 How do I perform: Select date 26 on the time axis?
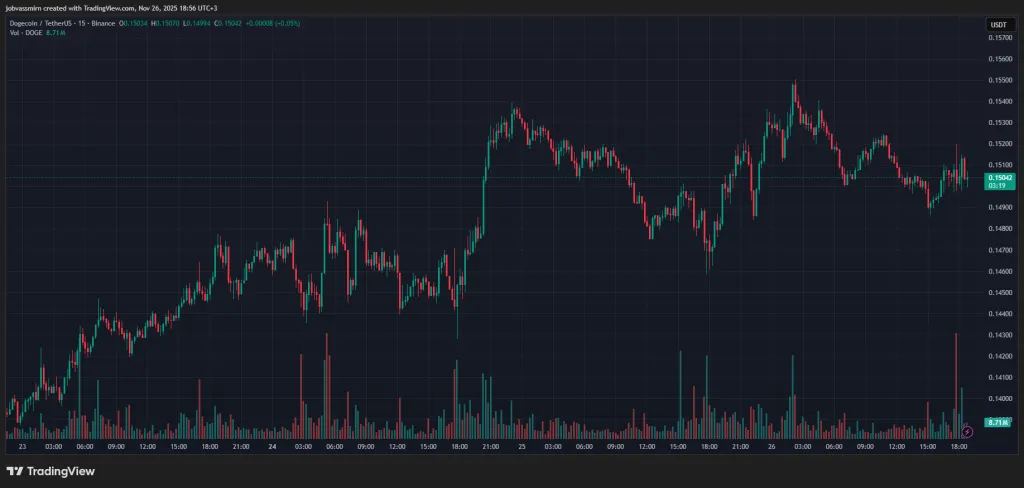pos(771,446)
